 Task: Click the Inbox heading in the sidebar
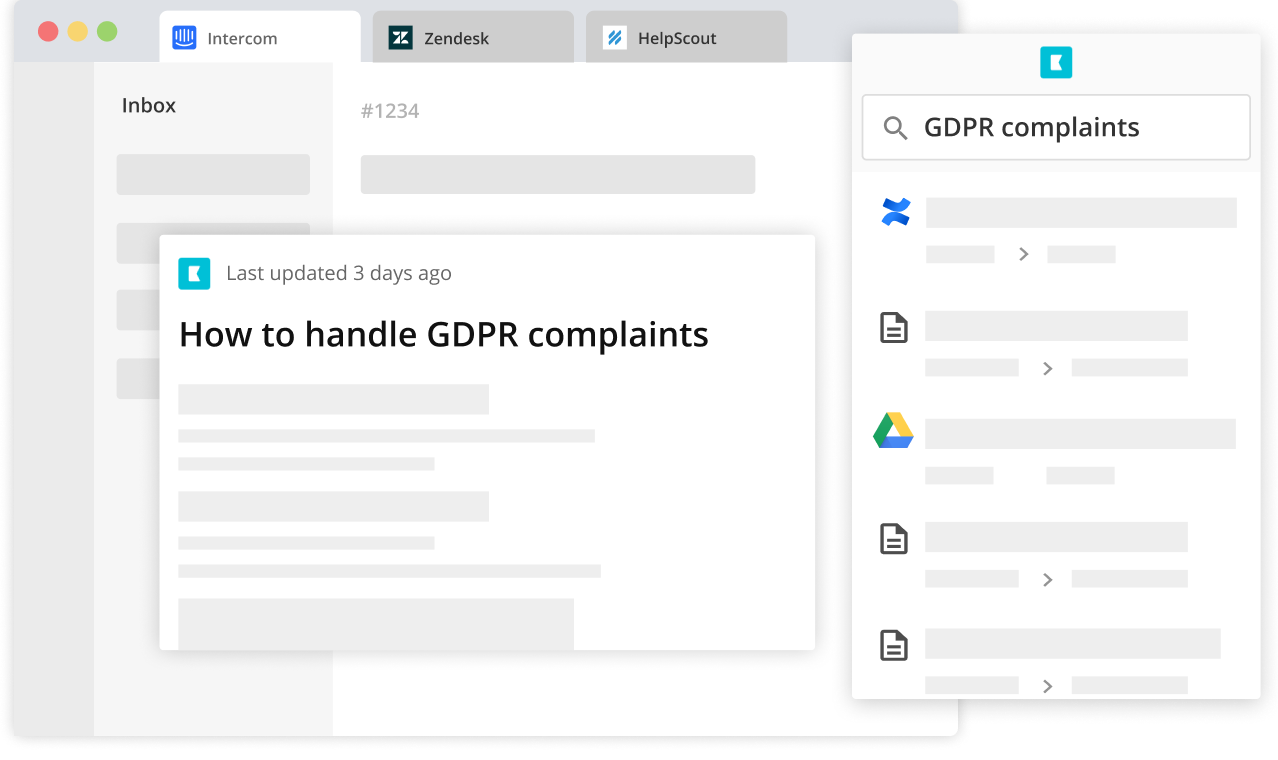coord(149,105)
